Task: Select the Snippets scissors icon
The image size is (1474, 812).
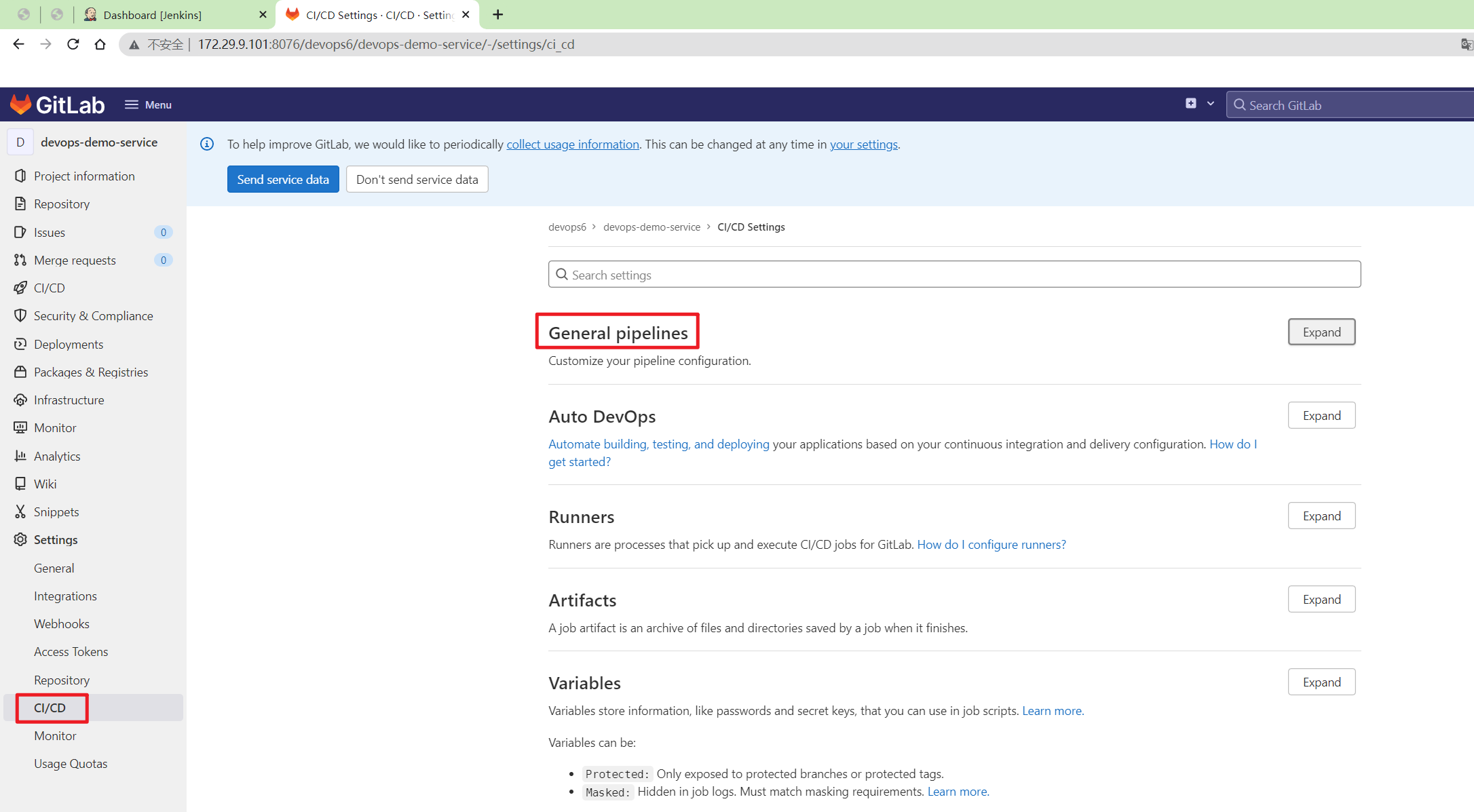Action: (20, 511)
